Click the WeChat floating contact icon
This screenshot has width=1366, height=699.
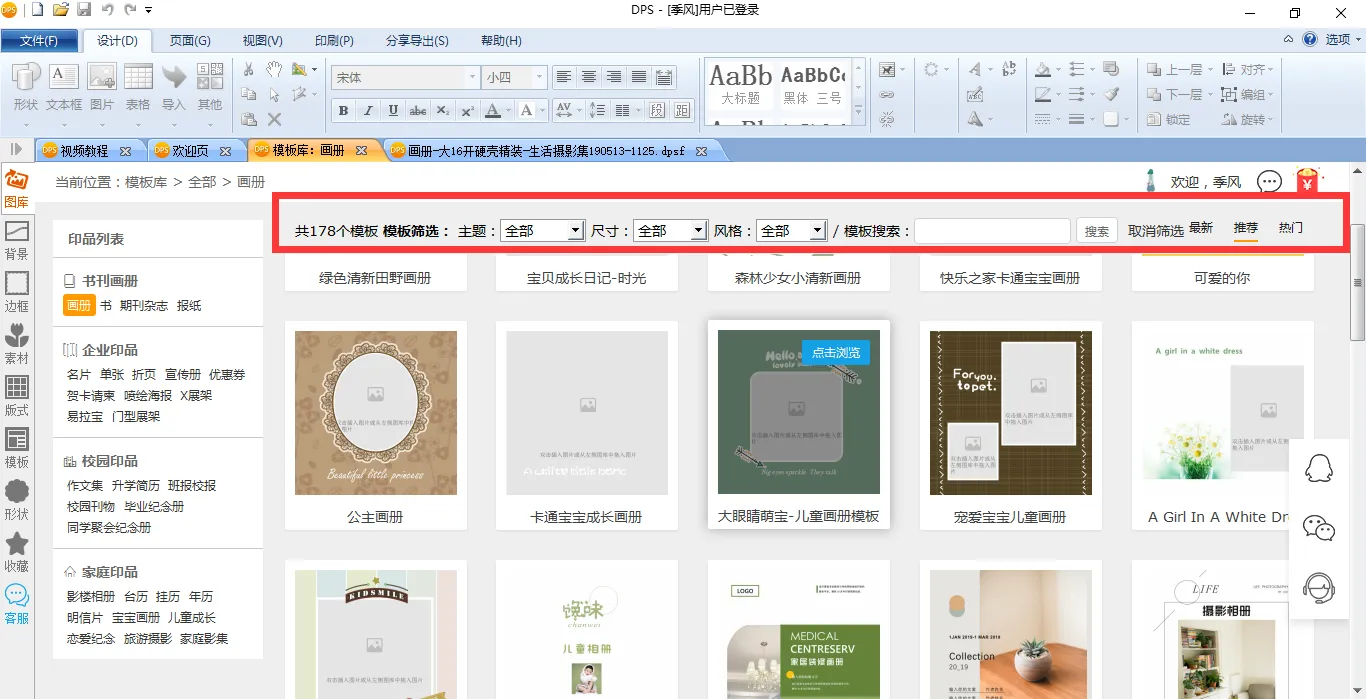pyautogui.click(x=1319, y=527)
